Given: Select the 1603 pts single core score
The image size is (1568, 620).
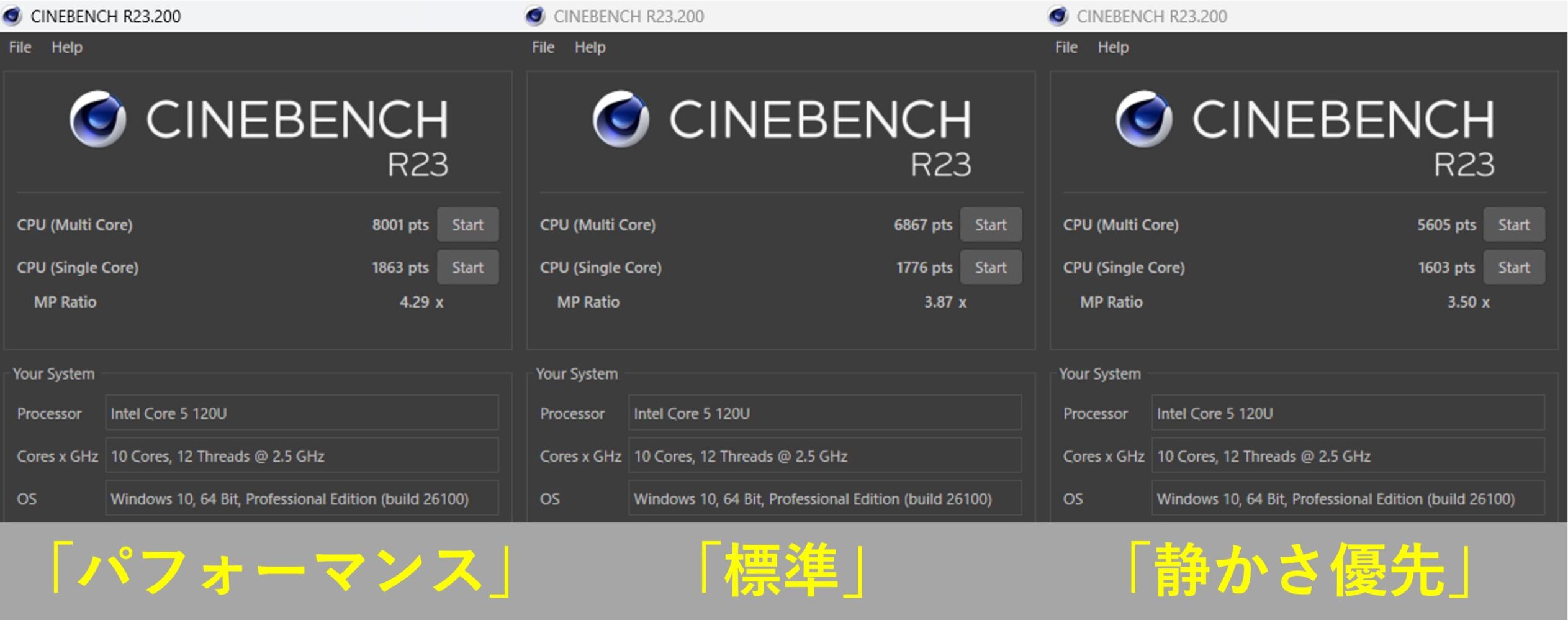Looking at the screenshot, I should (1446, 268).
